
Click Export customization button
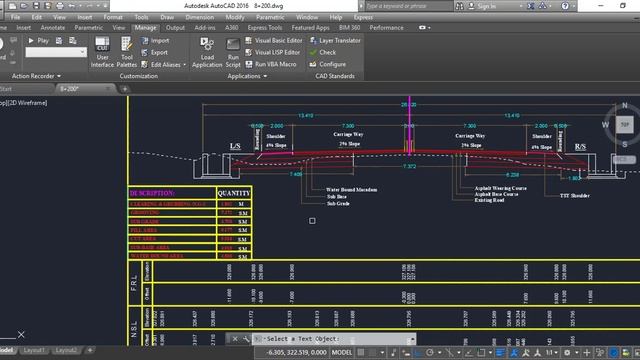click(x=154, y=52)
